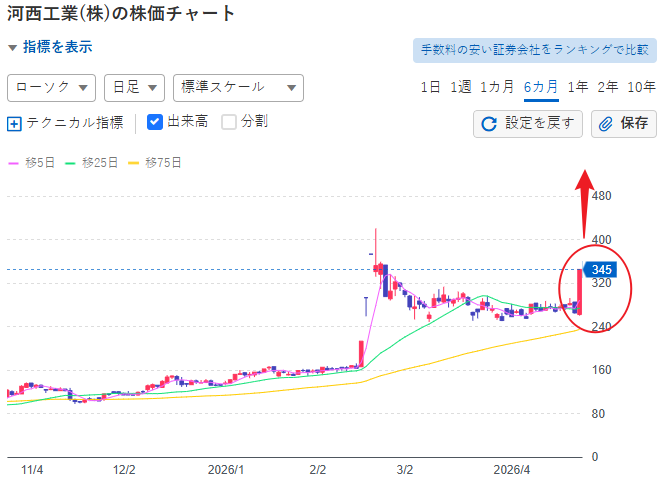Click the 3/2 date axis label
The width and height of the screenshot is (668, 485).
405,470
